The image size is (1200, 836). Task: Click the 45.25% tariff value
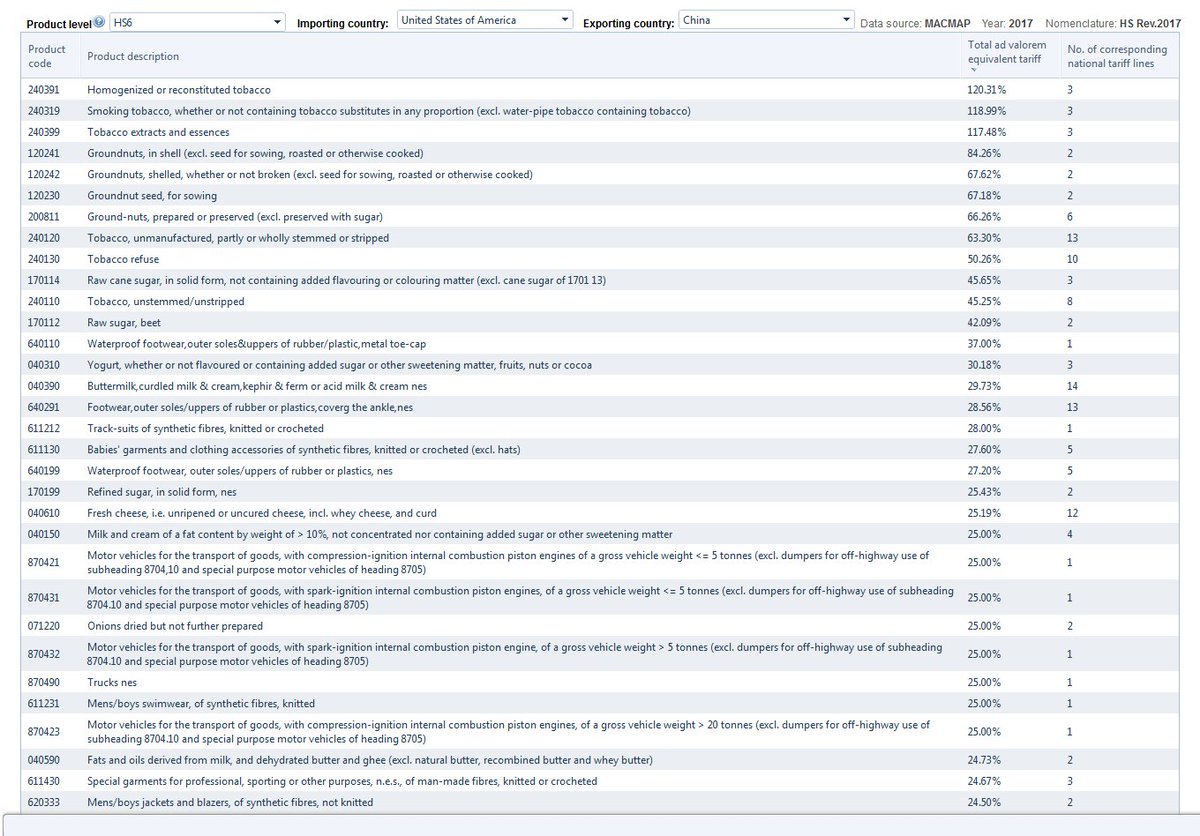coord(984,301)
